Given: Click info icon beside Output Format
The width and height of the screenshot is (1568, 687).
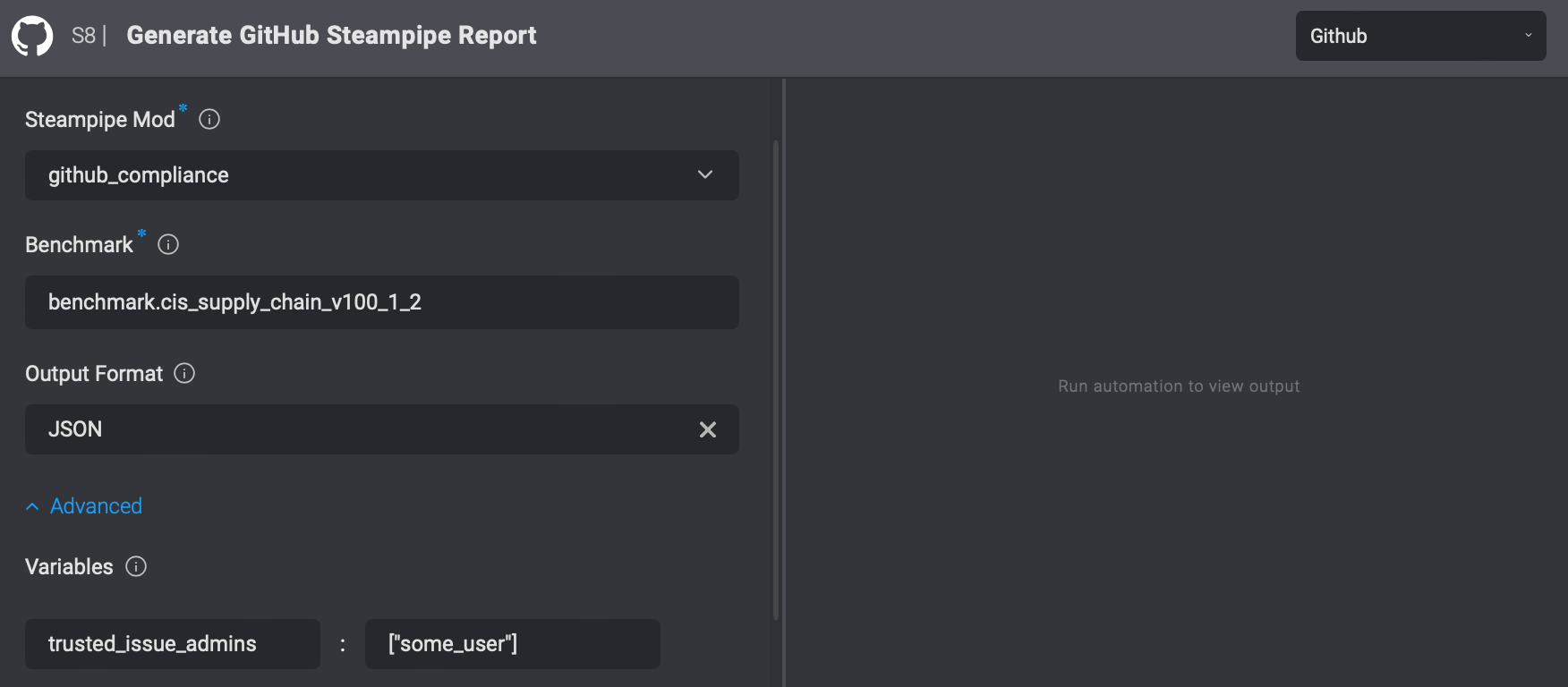Looking at the screenshot, I should pyautogui.click(x=184, y=373).
